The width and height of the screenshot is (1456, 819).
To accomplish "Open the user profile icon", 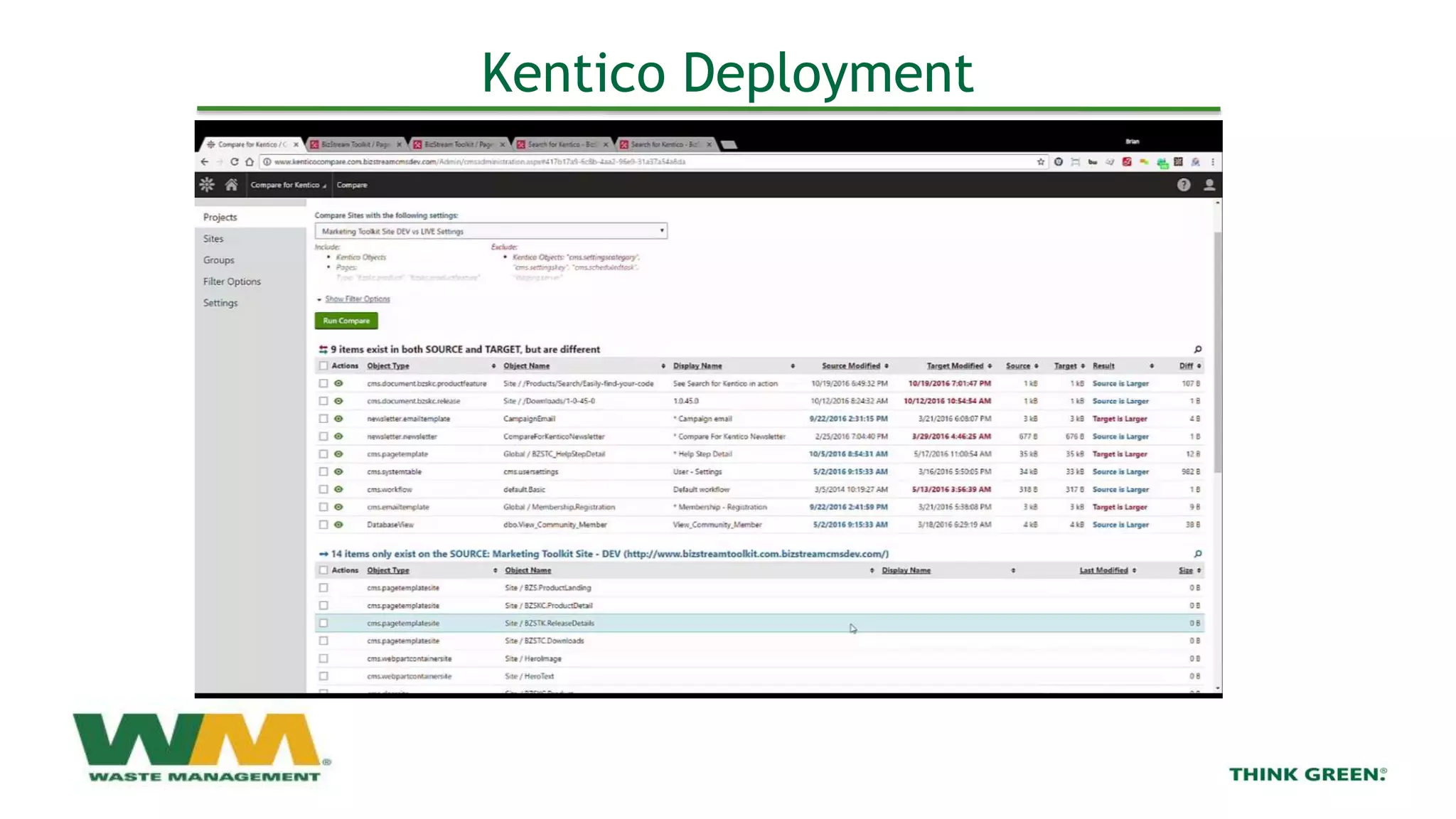I will tap(1209, 185).
